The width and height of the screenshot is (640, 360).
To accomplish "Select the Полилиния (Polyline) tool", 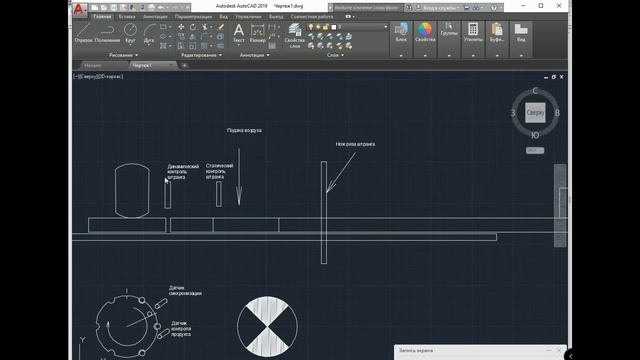I will [x=107, y=33].
